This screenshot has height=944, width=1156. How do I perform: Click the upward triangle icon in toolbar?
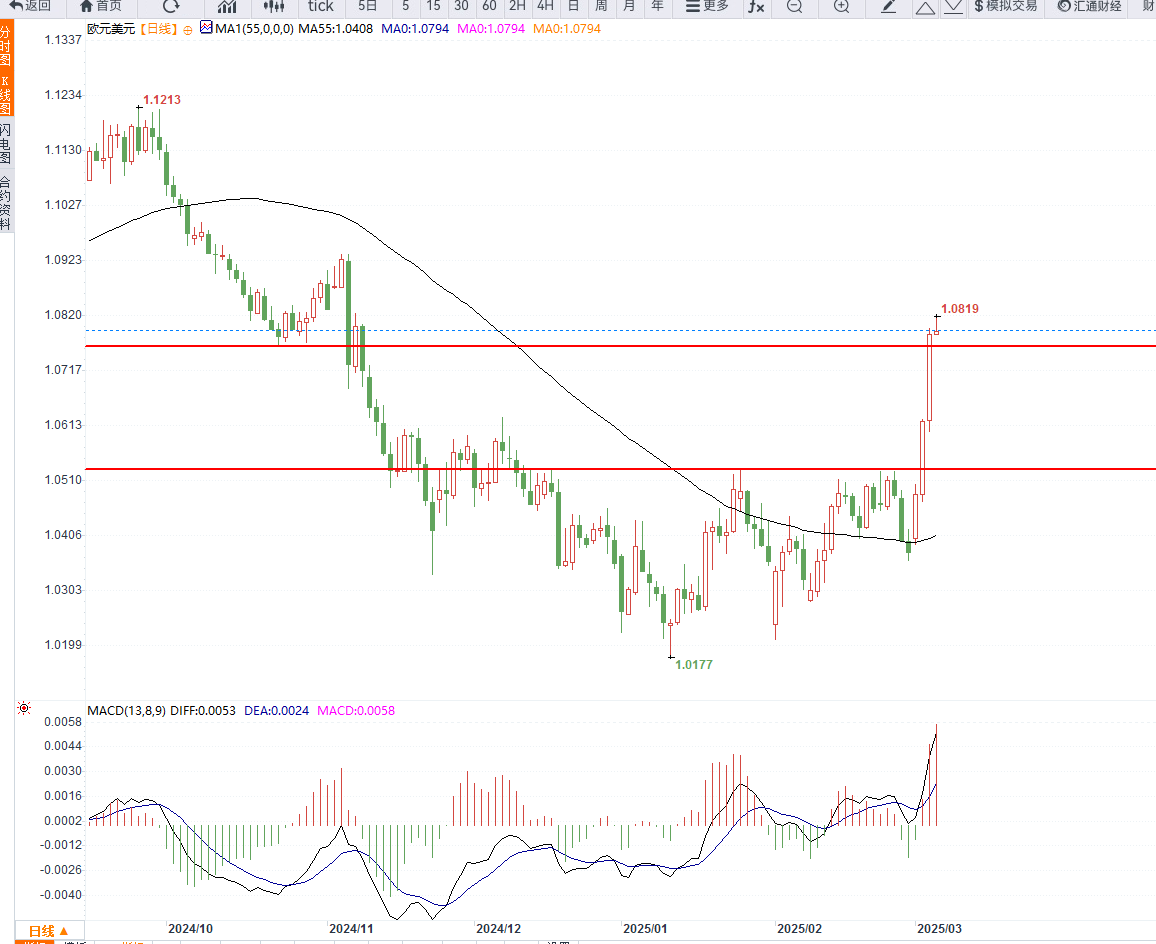[x=925, y=7]
